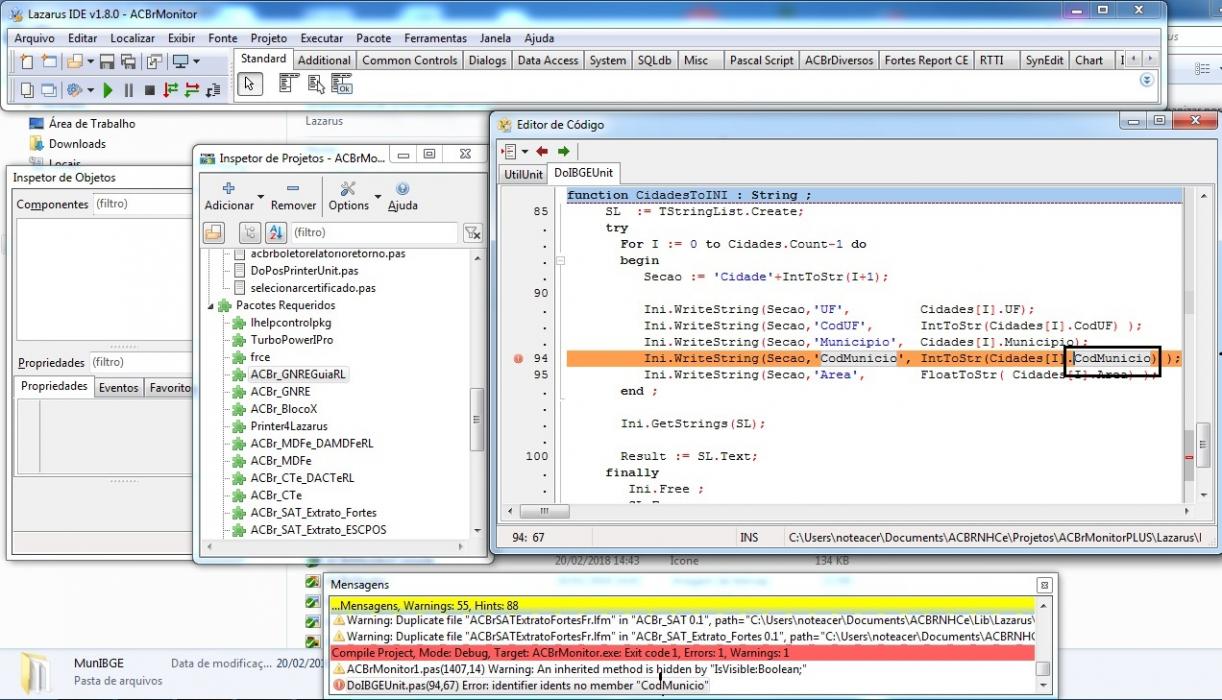This screenshot has height=700, width=1222.
Task: Switch to the Eventos tab in Object Inspector
Action: click(x=118, y=387)
